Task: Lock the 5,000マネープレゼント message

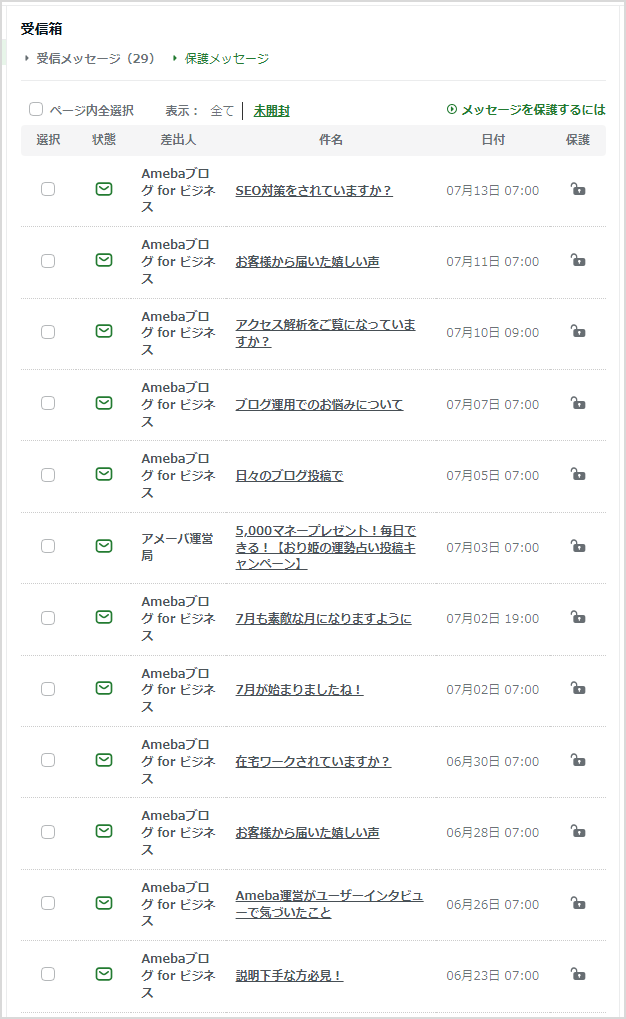Action: click(x=578, y=546)
